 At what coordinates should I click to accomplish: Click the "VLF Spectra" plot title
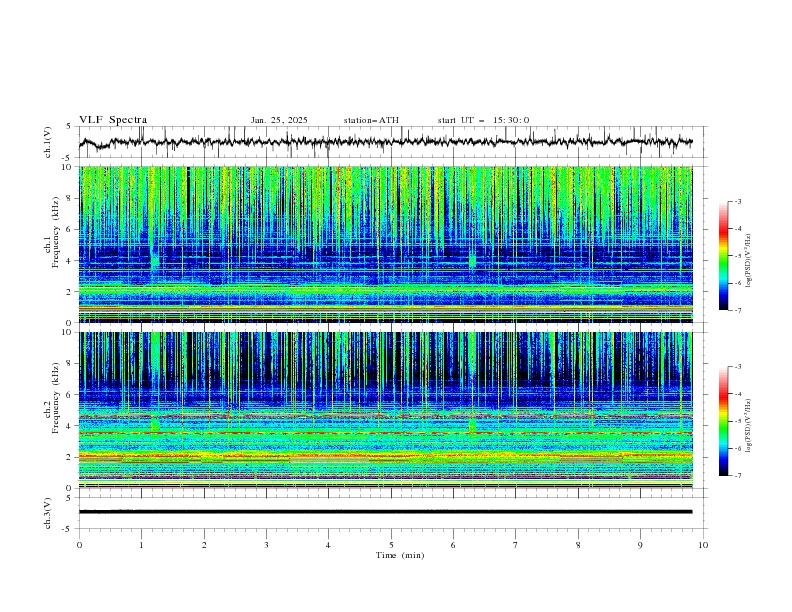(x=113, y=120)
